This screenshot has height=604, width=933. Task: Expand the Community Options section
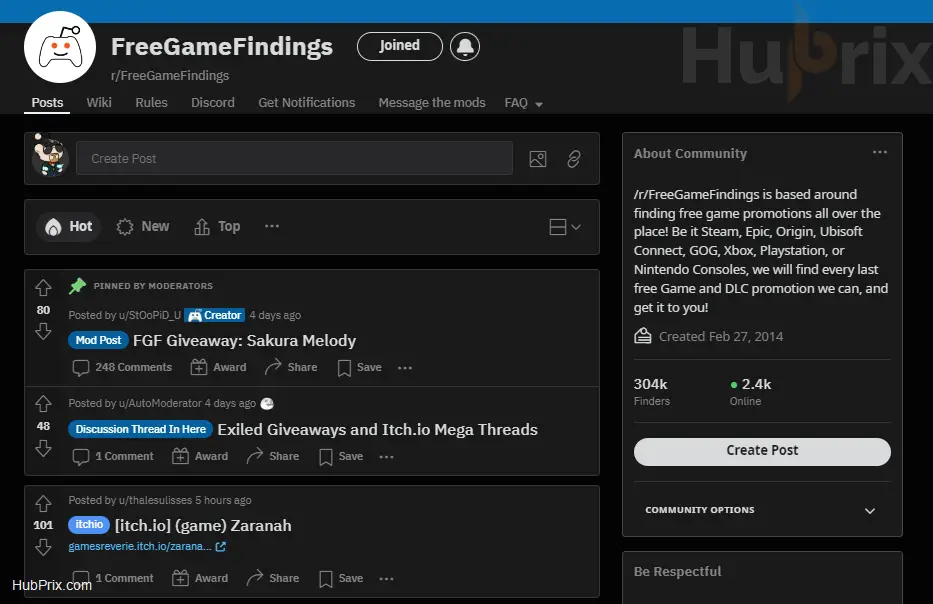(762, 511)
